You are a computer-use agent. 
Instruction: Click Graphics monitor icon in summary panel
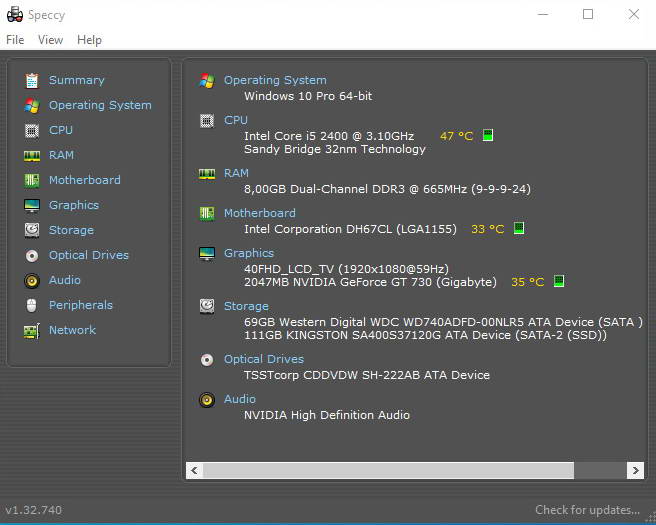[x=207, y=254]
